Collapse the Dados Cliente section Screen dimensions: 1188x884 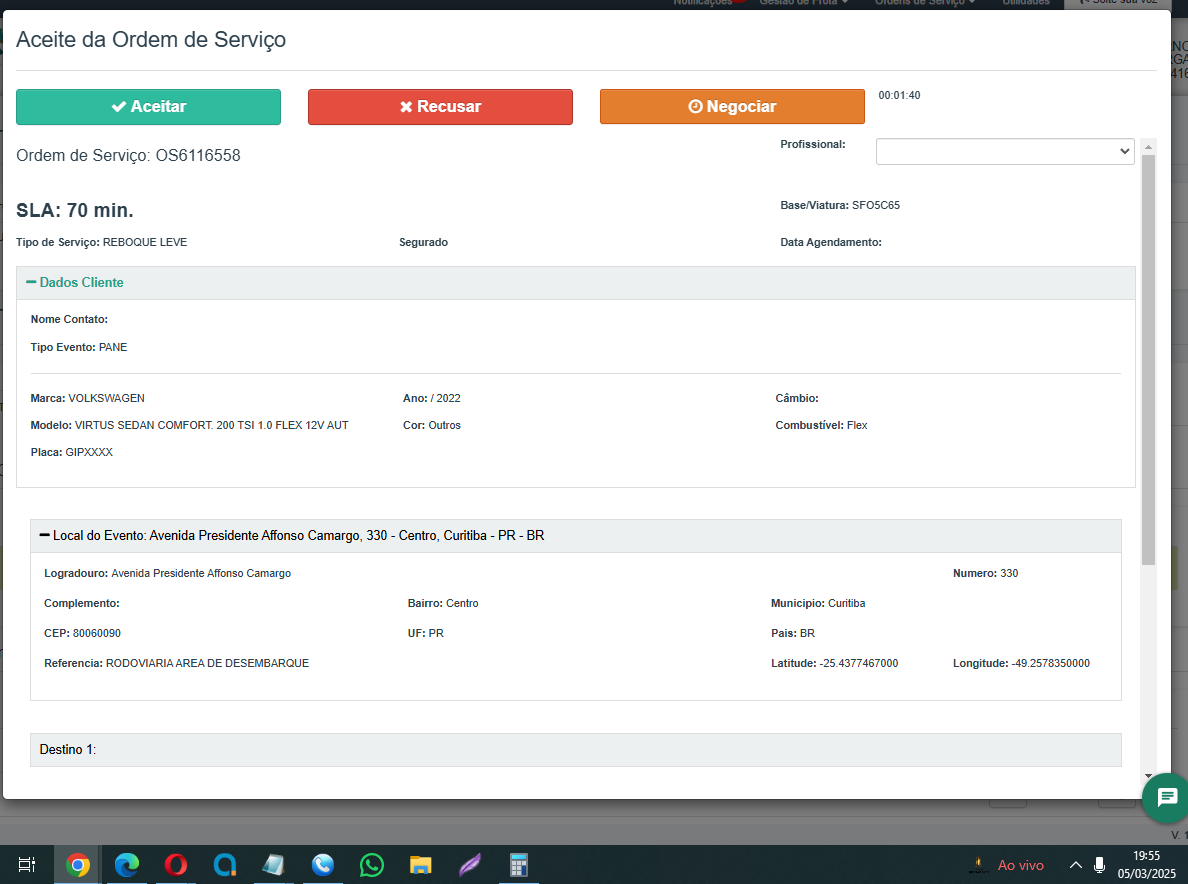75,283
